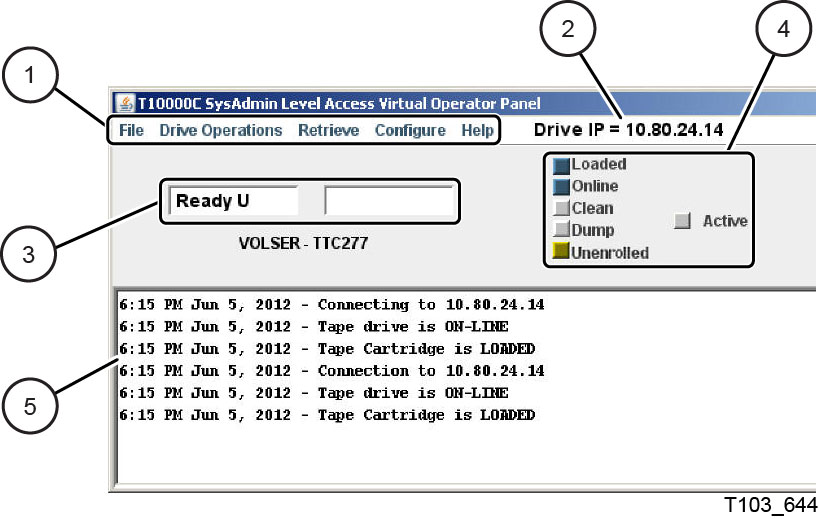Click the 'Connecting to 10.80.24.14' log line
The height and width of the screenshot is (519, 819).
coord(332,304)
